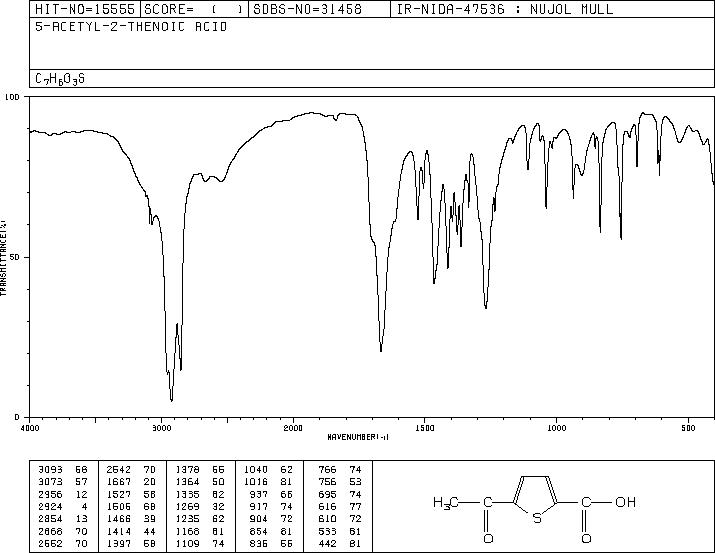Click the SDBS-NO=31458 header cell

(x=319, y=9)
